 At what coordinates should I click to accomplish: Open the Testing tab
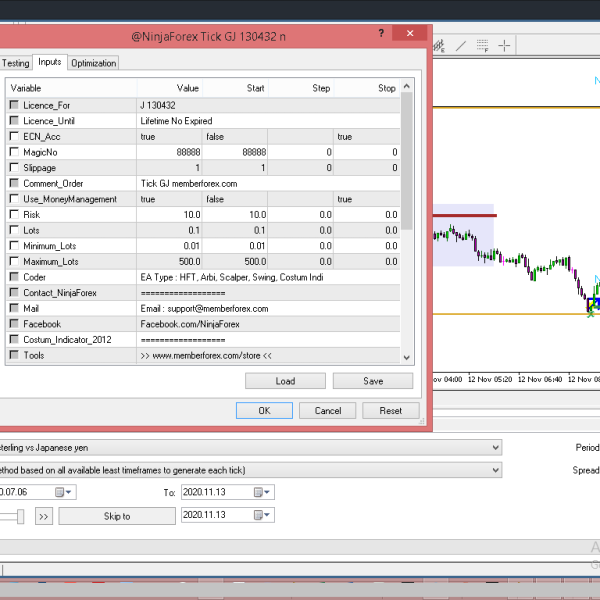point(15,63)
